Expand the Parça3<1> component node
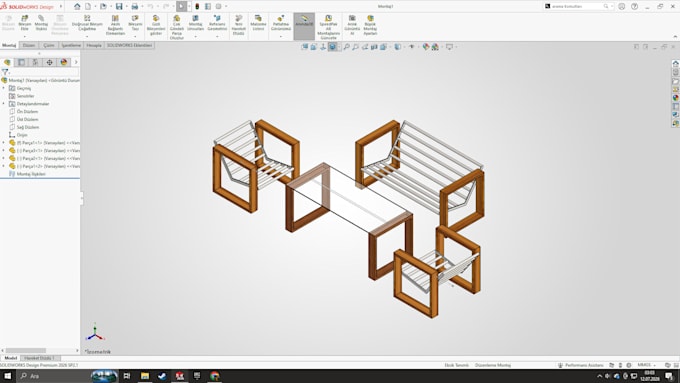 coord(4,151)
